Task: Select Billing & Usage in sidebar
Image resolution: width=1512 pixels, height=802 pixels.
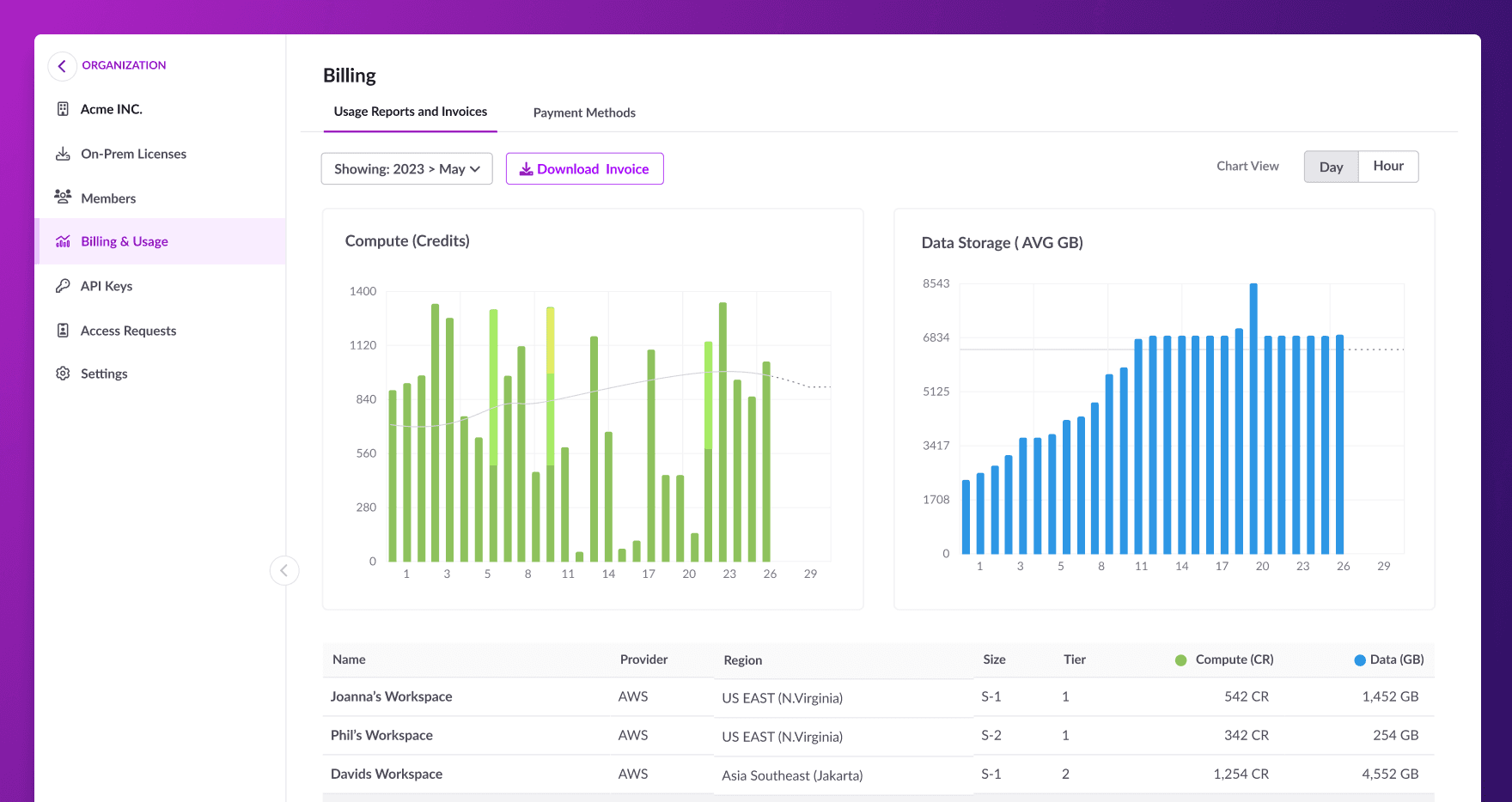Action: point(125,241)
